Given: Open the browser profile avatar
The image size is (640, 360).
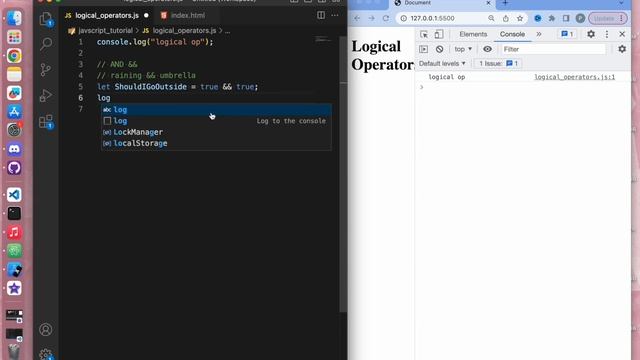Looking at the screenshot, I should [x=580, y=18].
